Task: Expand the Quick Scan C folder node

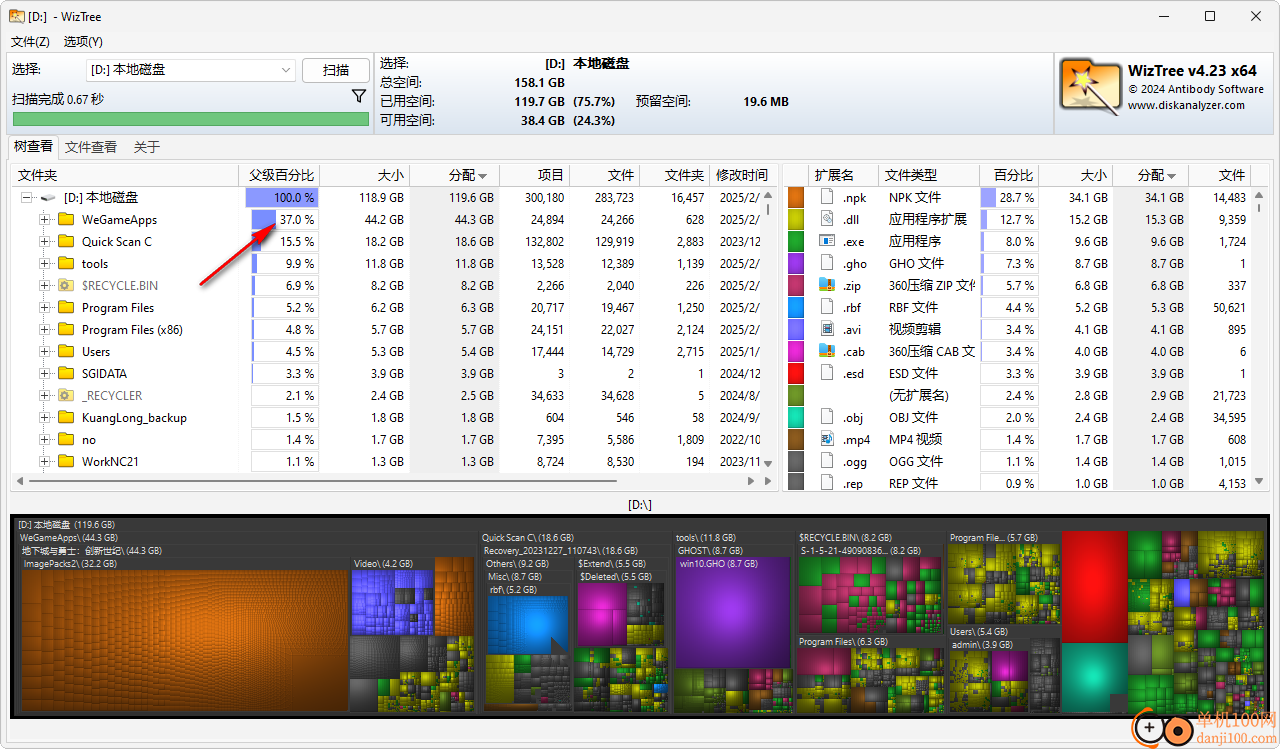Action: [x=44, y=242]
